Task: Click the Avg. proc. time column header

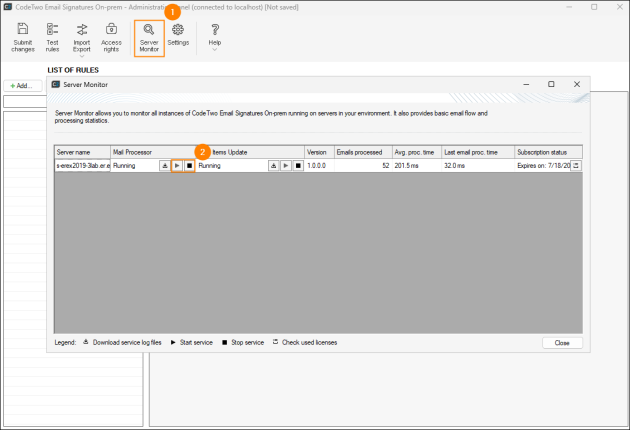Action: pyautogui.click(x=417, y=152)
